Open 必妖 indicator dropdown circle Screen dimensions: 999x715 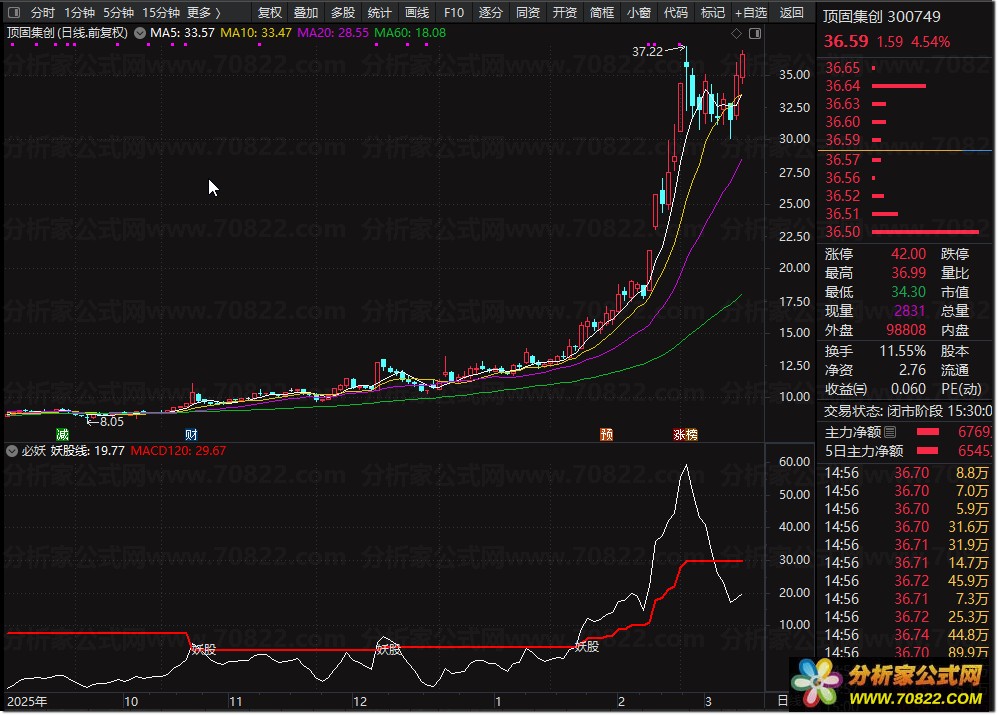(11, 451)
